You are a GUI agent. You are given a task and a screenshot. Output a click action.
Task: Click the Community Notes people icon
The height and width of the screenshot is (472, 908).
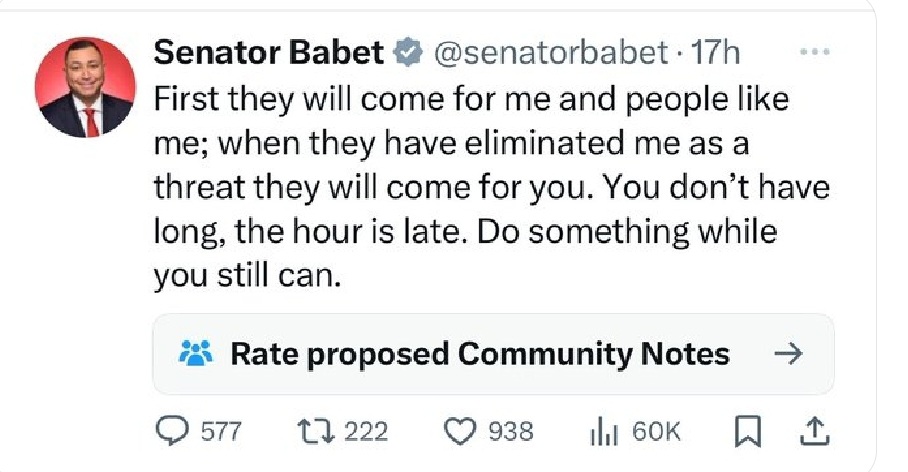pos(195,353)
